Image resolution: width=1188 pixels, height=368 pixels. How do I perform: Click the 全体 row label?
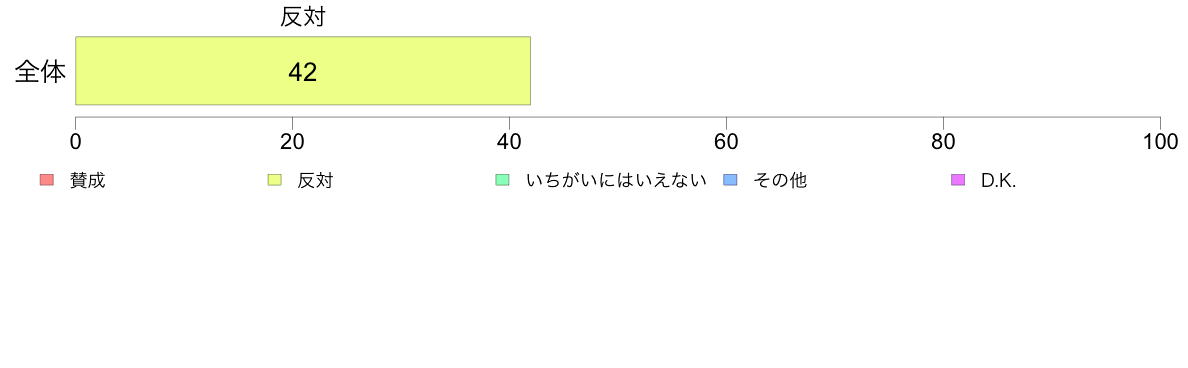point(40,72)
